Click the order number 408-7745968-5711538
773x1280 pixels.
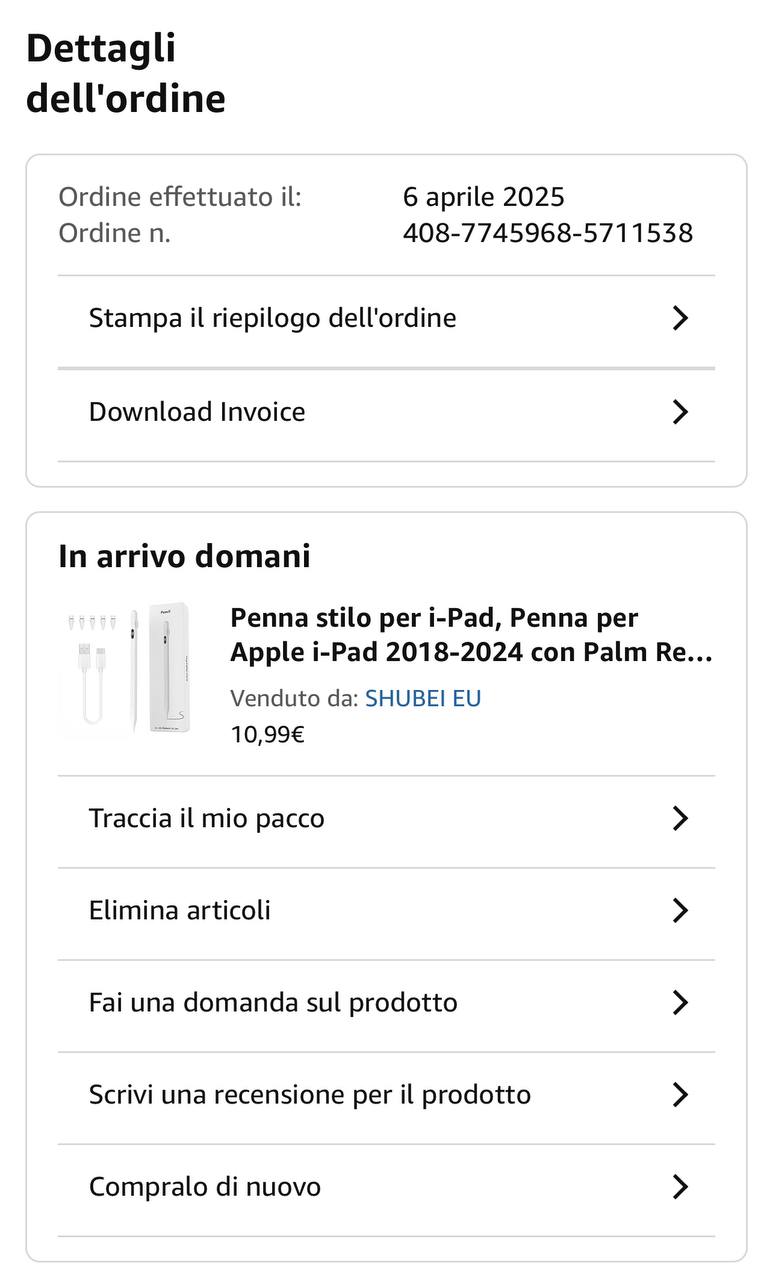(547, 233)
